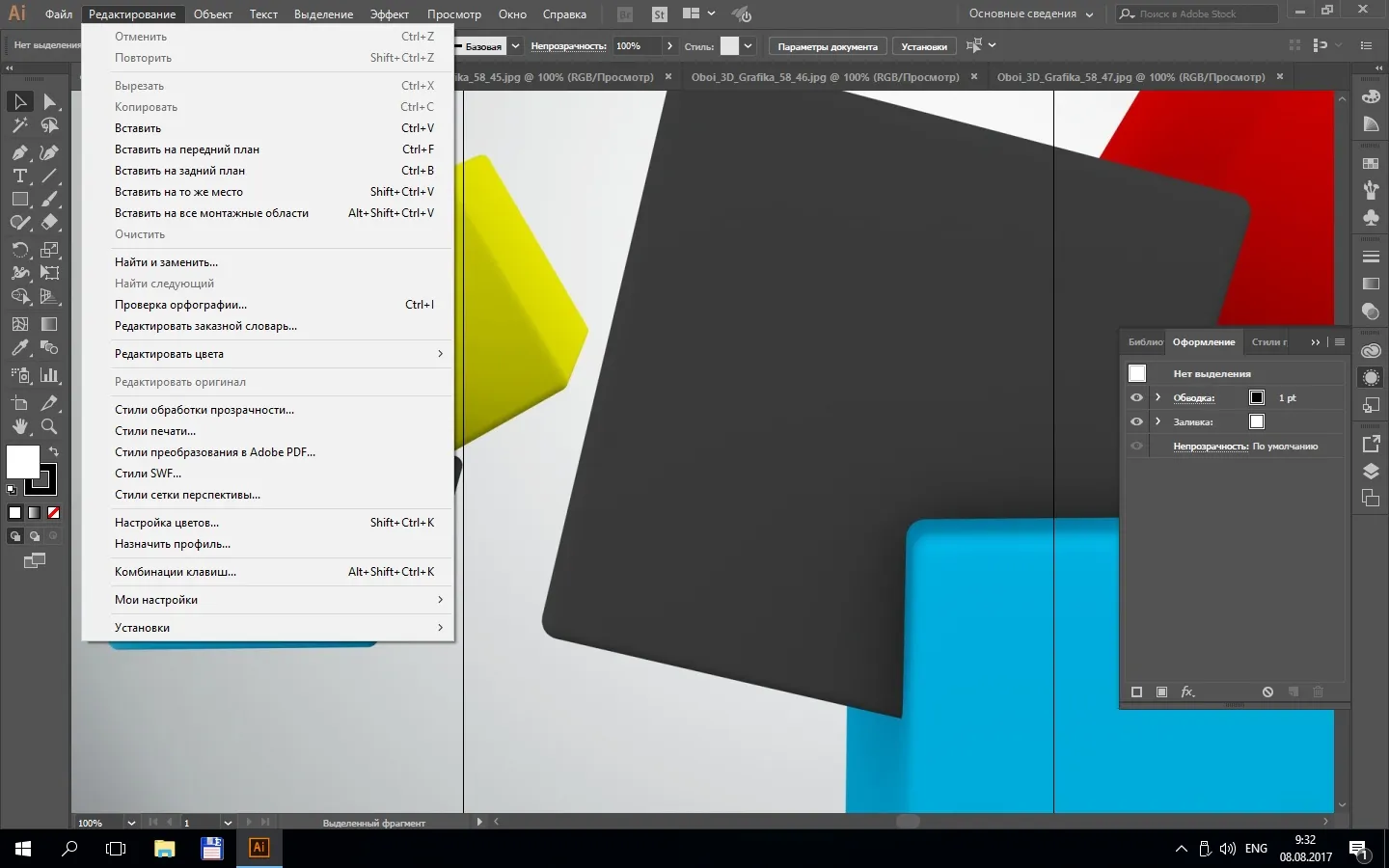1389x868 pixels.
Task: Click the Заливка fill color swatch
Action: click(x=1256, y=421)
